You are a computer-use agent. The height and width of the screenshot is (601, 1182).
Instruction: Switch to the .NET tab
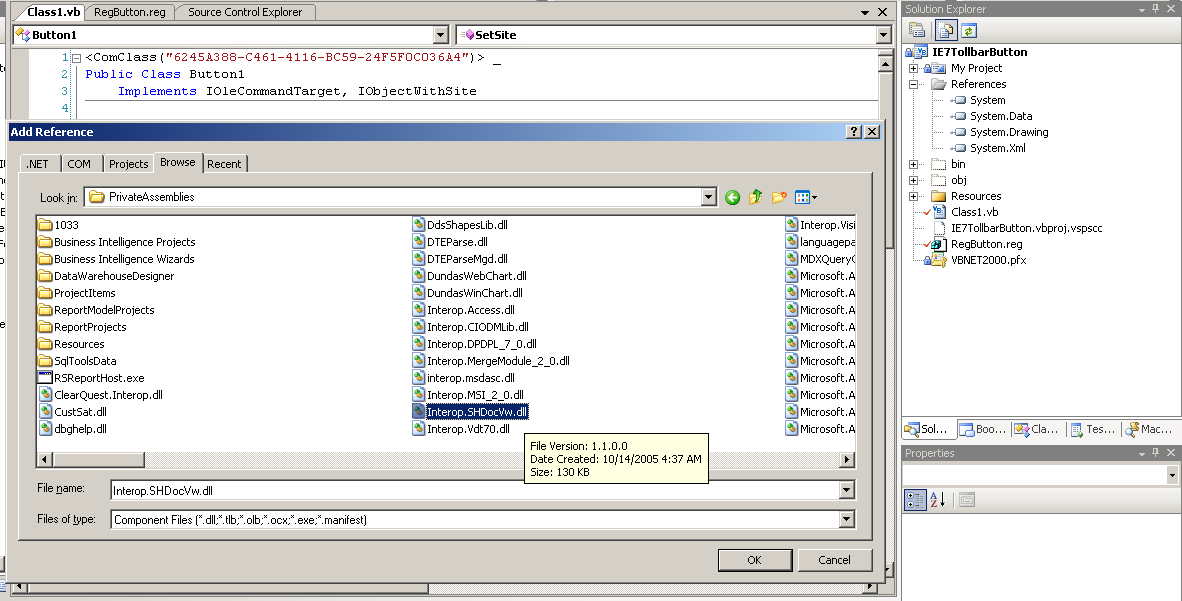pyautogui.click(x=36, y=164)
